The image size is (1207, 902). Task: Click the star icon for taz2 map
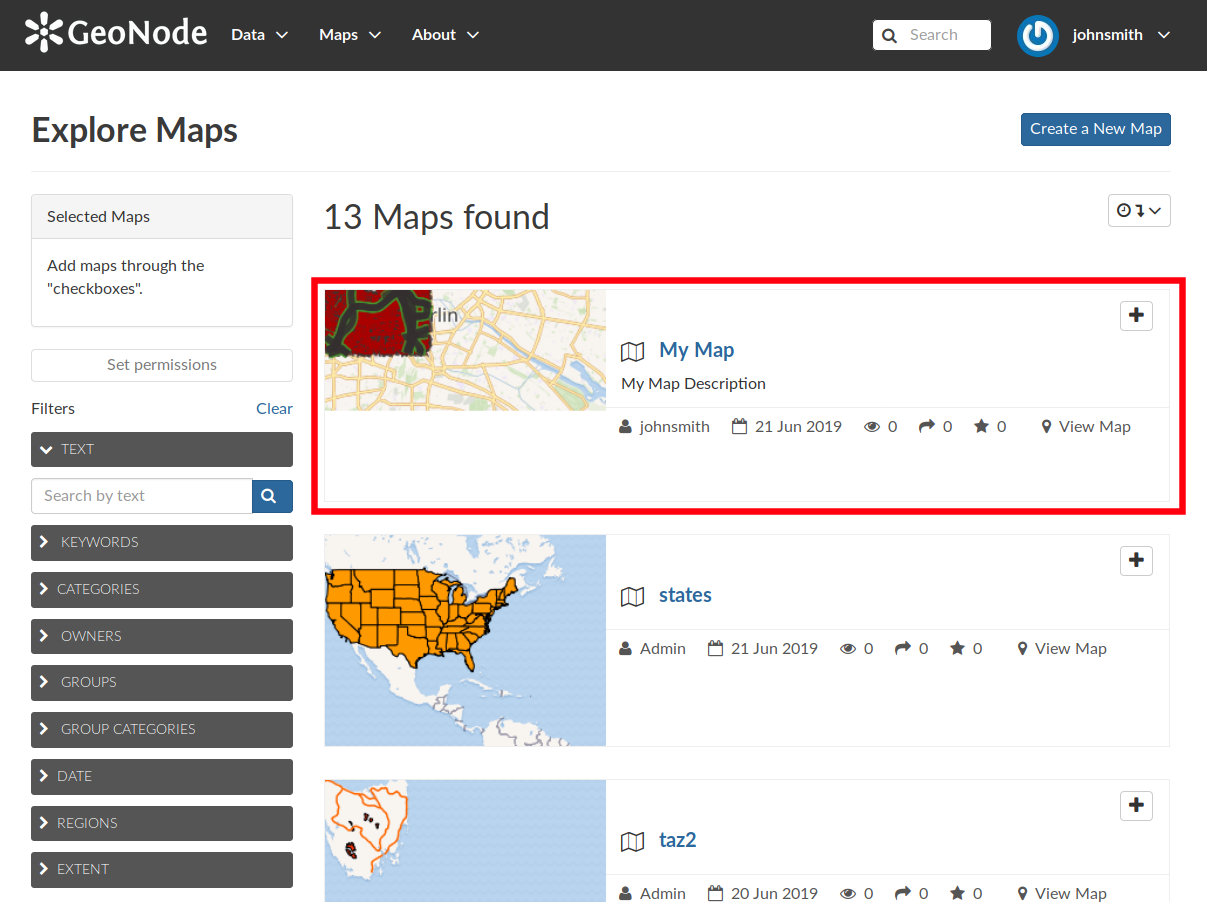[958, 893]
